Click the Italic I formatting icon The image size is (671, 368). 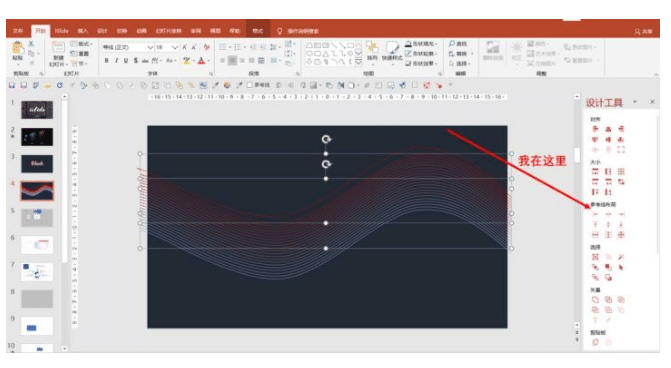[x=116, y=61]
